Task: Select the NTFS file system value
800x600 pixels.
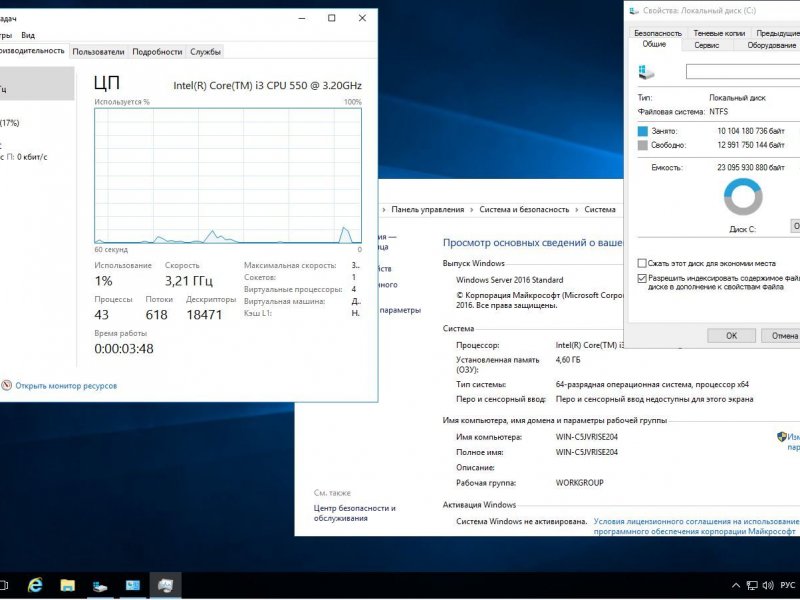Action: pos(718,111)
